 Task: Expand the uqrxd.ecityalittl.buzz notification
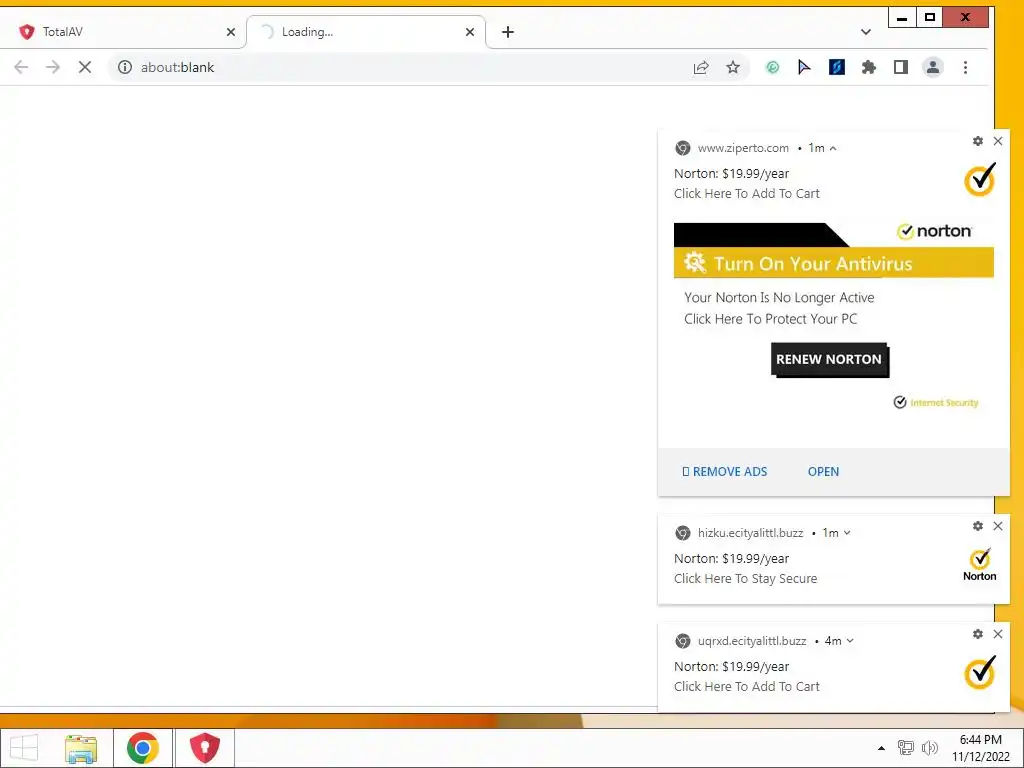click(x=850, y=641)
